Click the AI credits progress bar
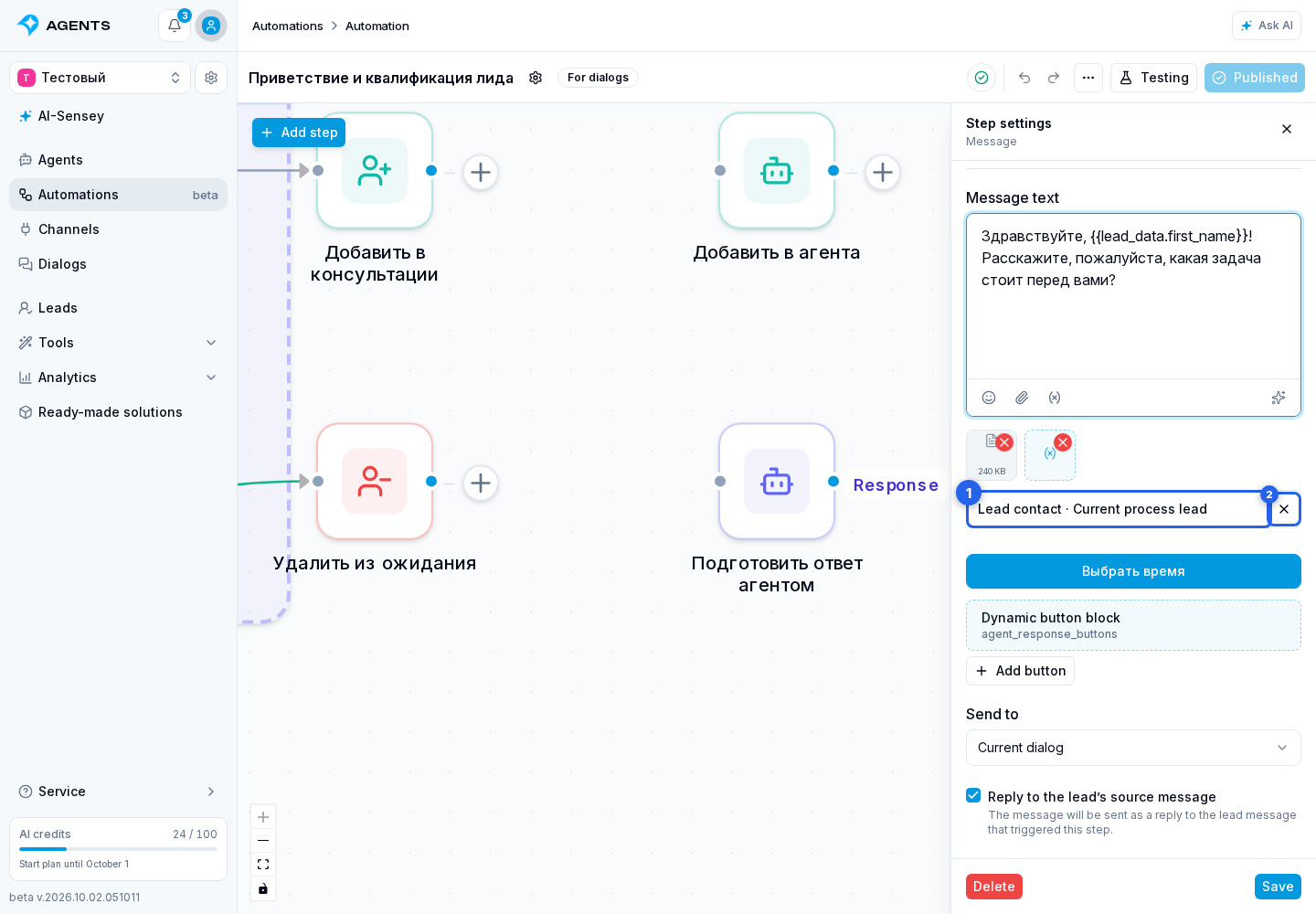 pos(119,849)
